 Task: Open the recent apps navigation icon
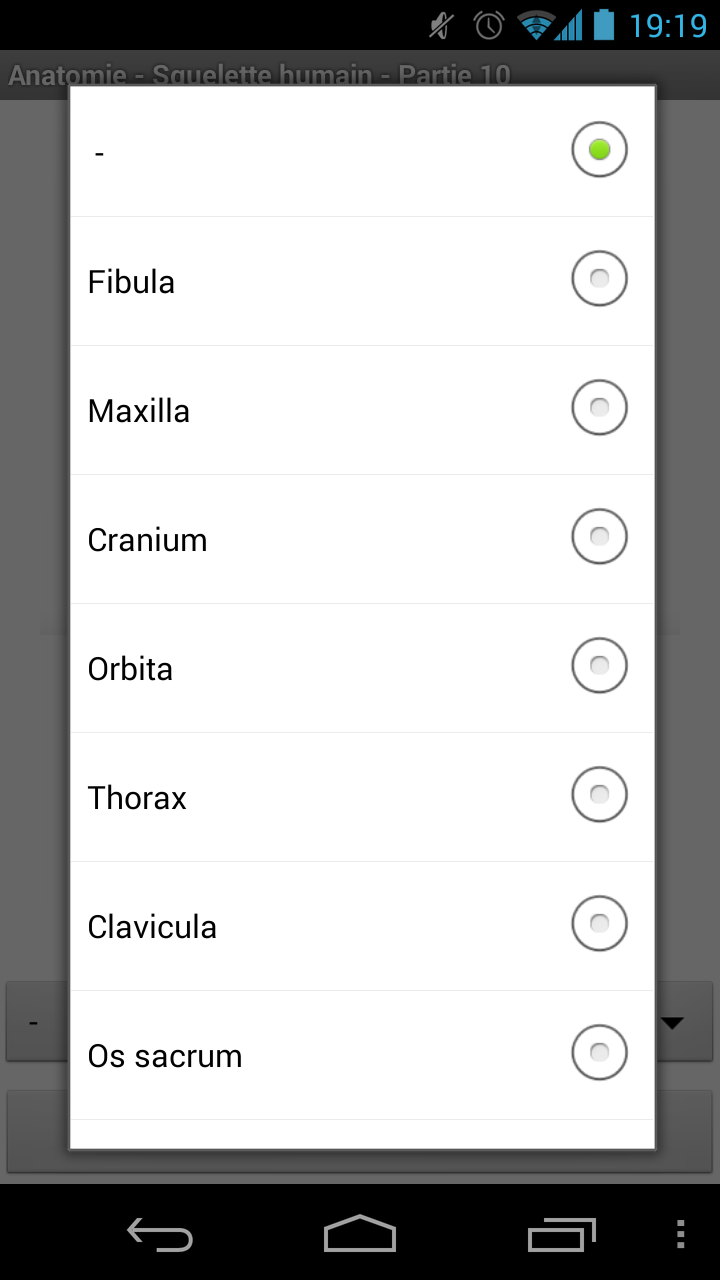pos(561,1234)
